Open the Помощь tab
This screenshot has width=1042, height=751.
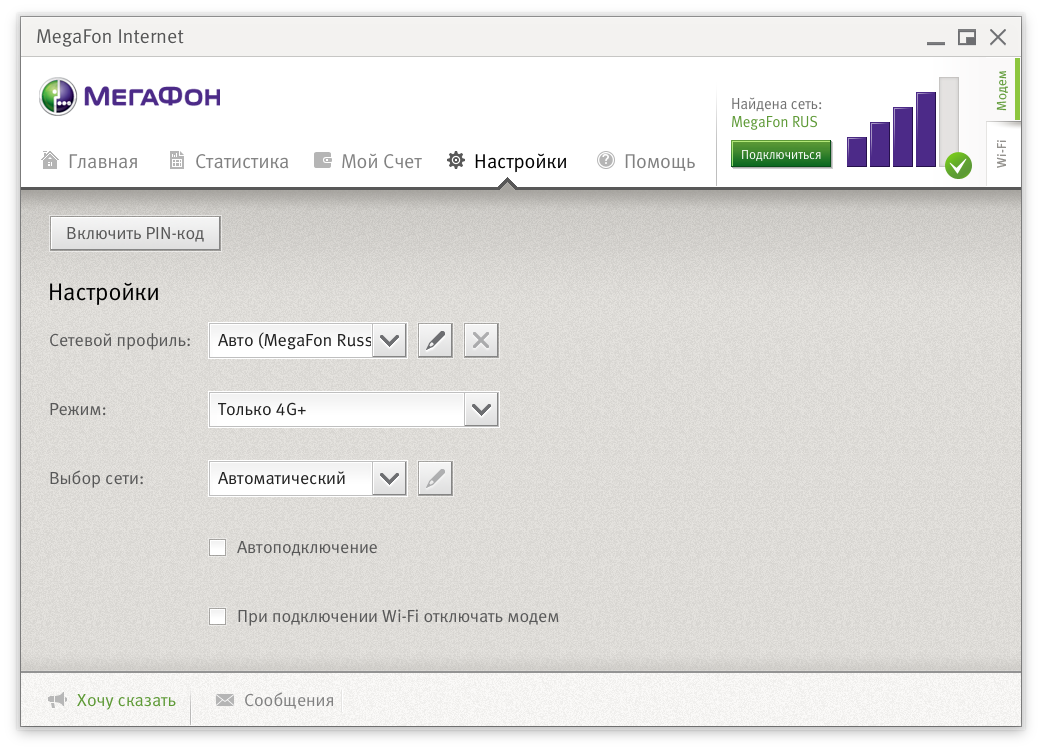pyautogui.click(x=646, y=161)
